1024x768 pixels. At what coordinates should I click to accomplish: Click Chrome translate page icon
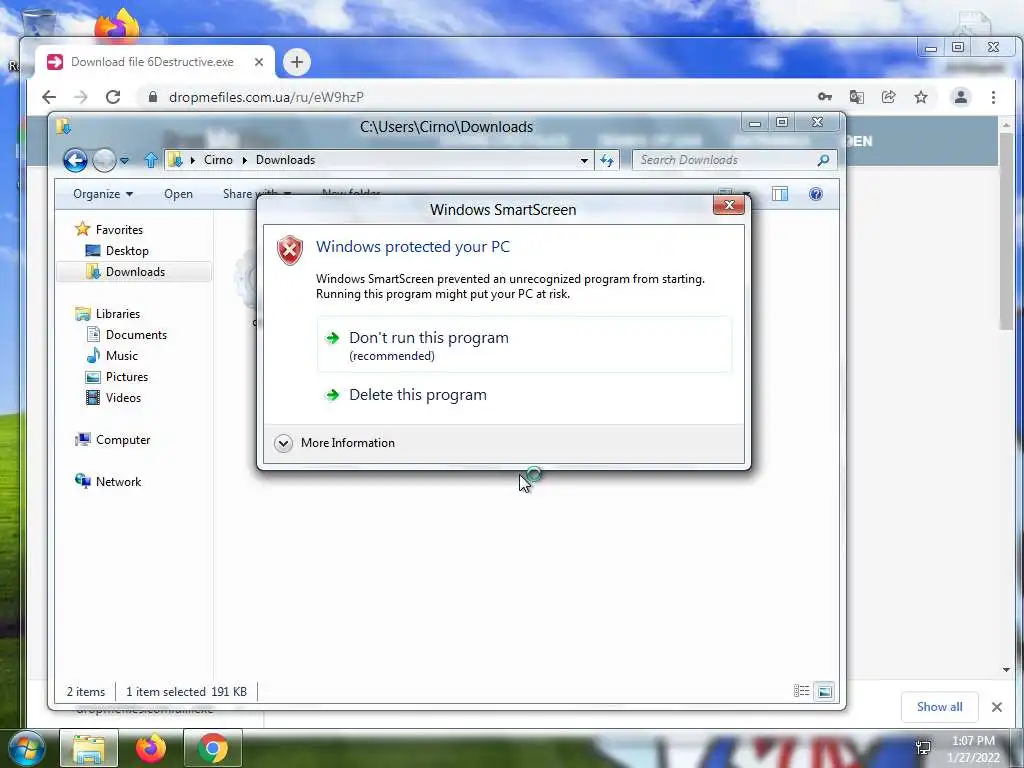pos(856,97)
